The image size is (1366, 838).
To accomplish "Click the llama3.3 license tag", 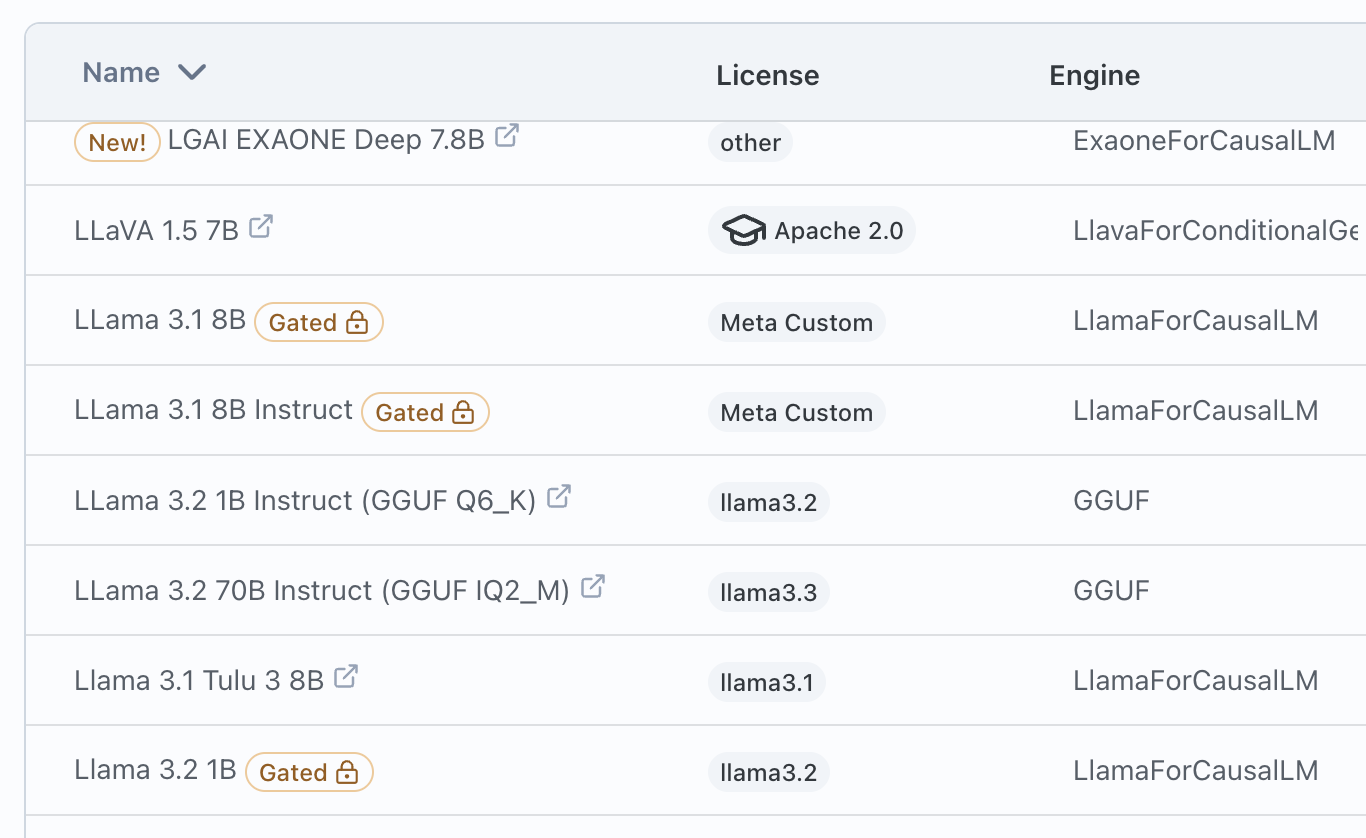I will (x=769, y=592).
